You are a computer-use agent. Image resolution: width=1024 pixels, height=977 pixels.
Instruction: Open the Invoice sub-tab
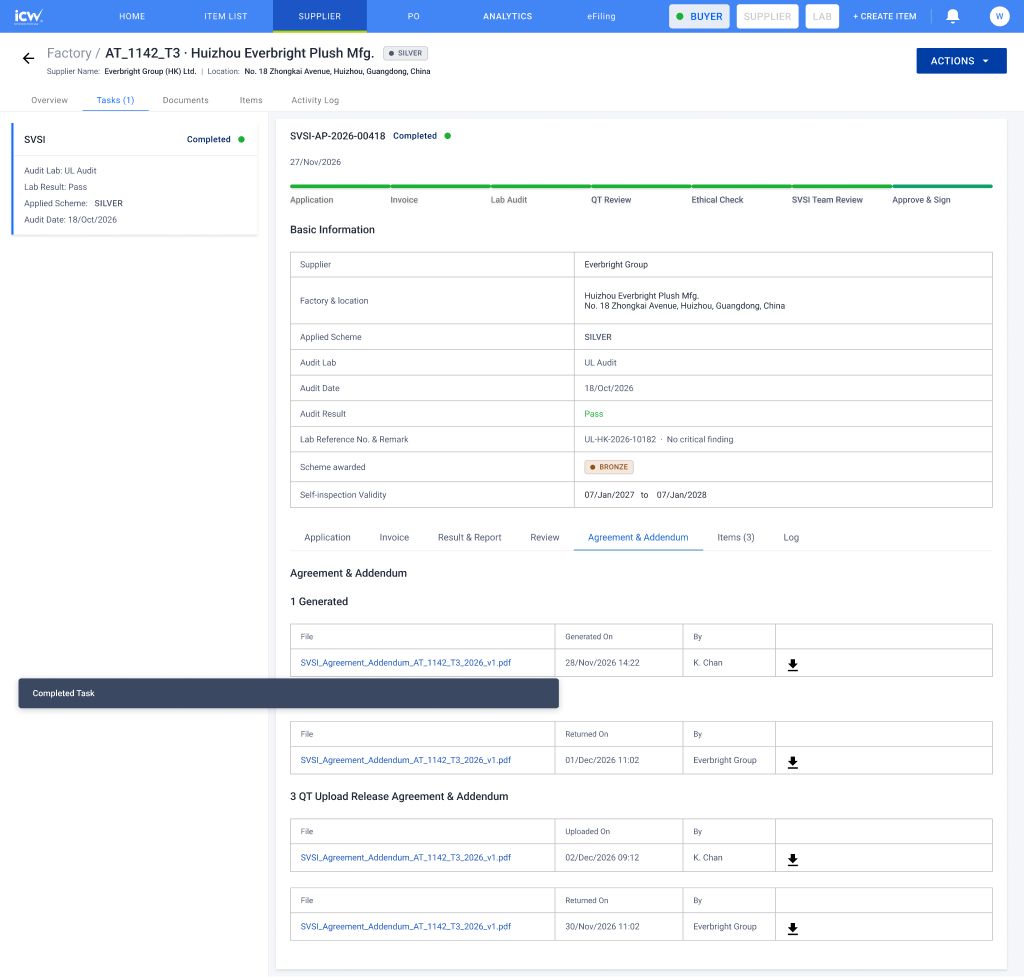click(x=394, y=537)
